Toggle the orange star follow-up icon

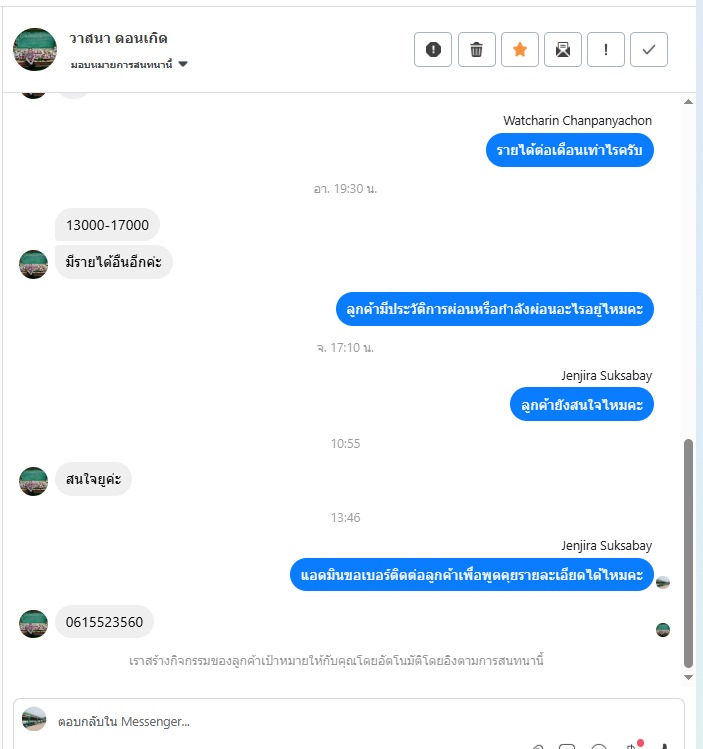pos(520,50)
